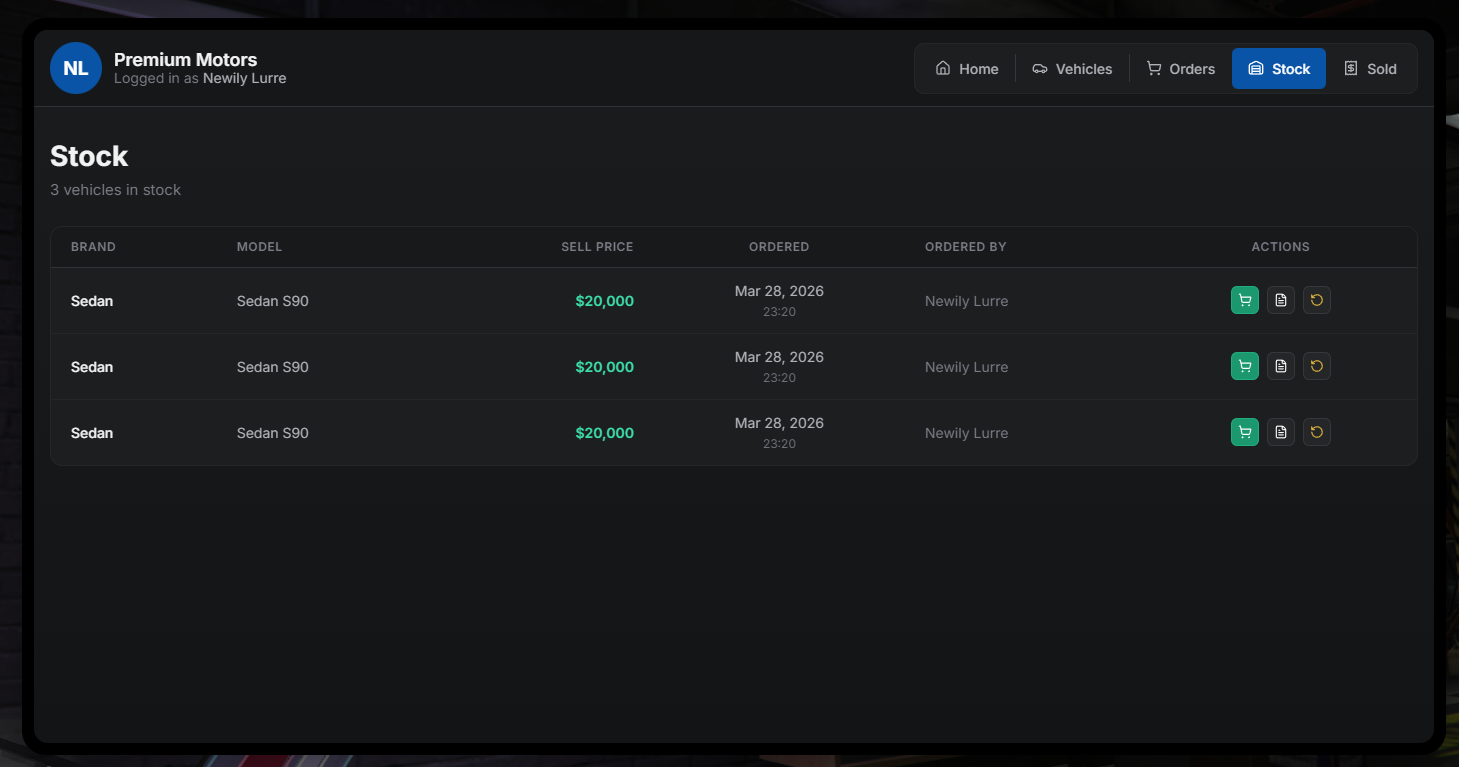Click the Newily Lurre username in header
Screen dimensions: 1459x767
point(244,78)
